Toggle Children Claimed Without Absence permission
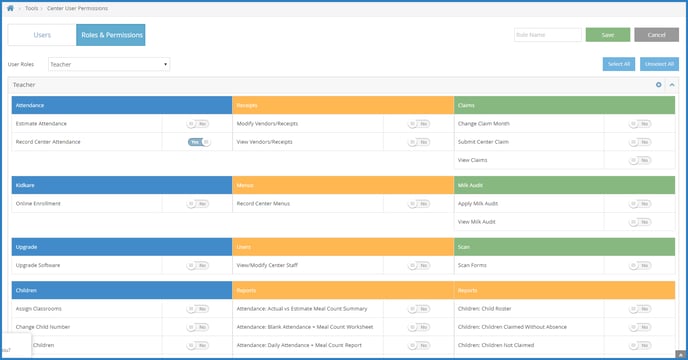The height and width of the screenshot is (360, 688). (640, 327)
